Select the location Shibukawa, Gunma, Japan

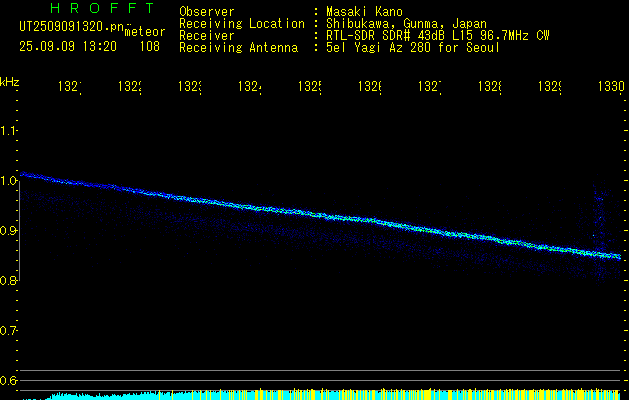coord(406,24)
